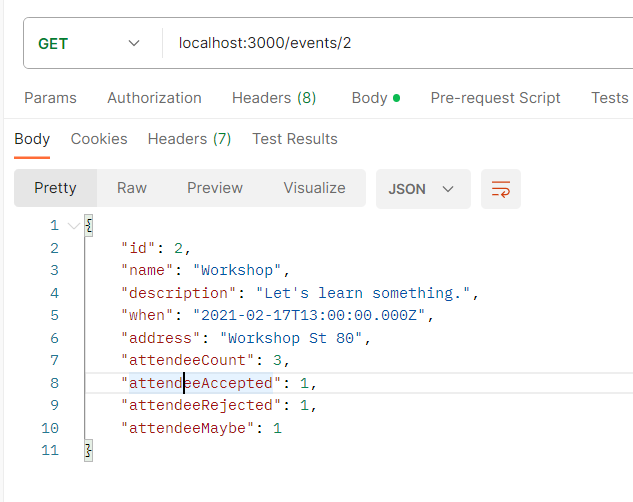
Task: Click the request URL field
Action: click(400, 44)
